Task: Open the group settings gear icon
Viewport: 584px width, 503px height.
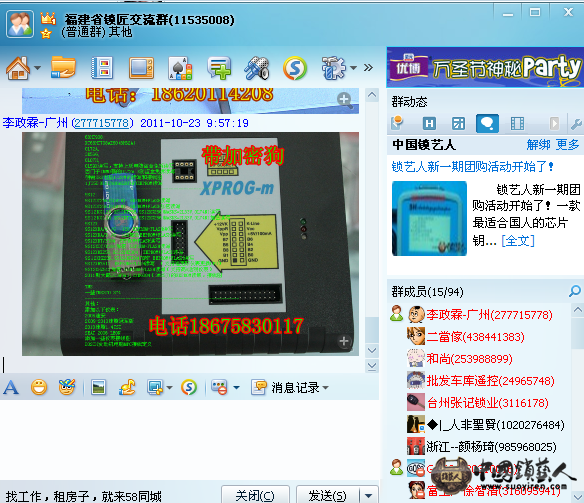Action: point(333,68)
